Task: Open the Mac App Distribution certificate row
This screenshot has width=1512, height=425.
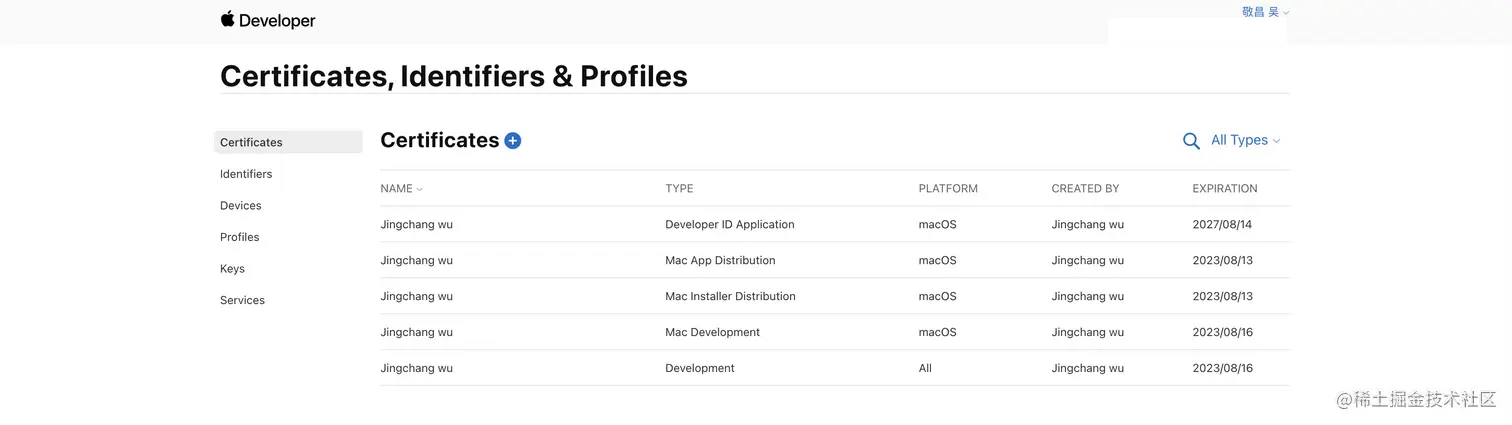Action: (835, 260)
